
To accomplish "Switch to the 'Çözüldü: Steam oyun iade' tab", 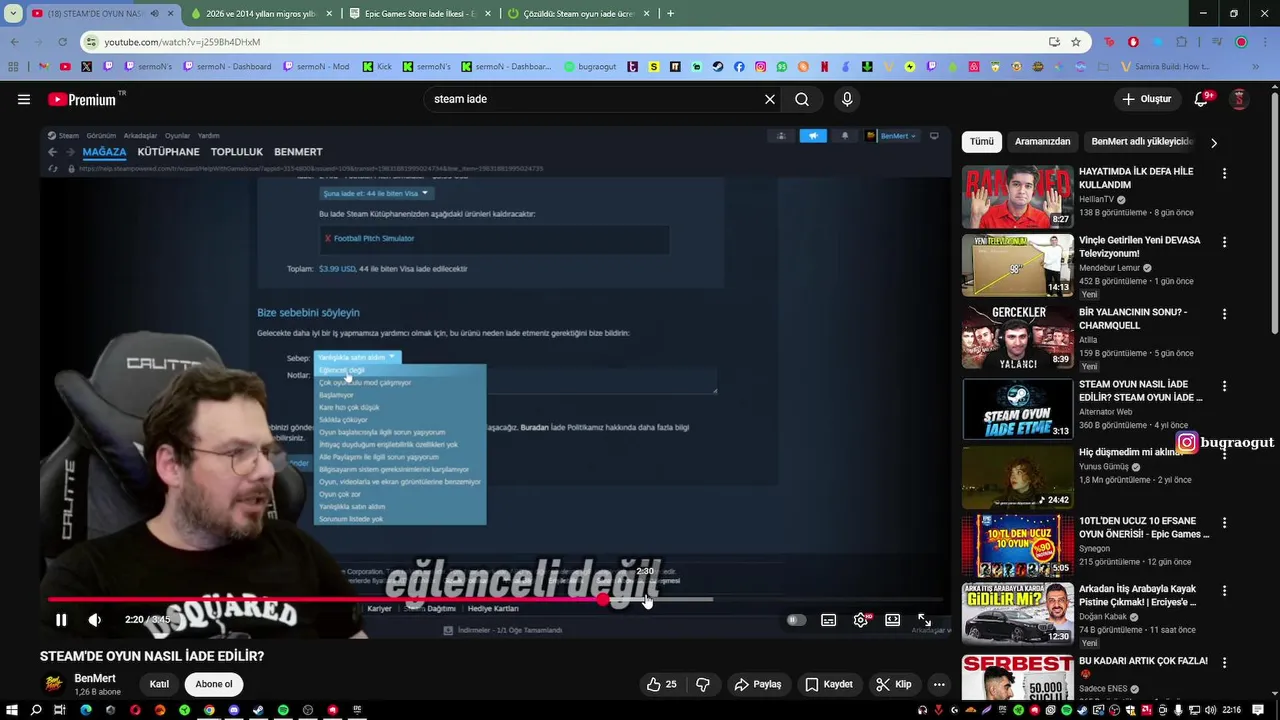I will (579, 14).
